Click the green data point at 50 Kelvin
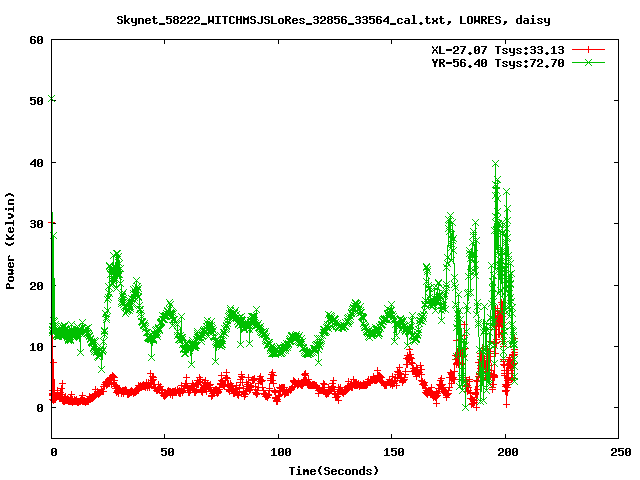 [x=52, y=99]
